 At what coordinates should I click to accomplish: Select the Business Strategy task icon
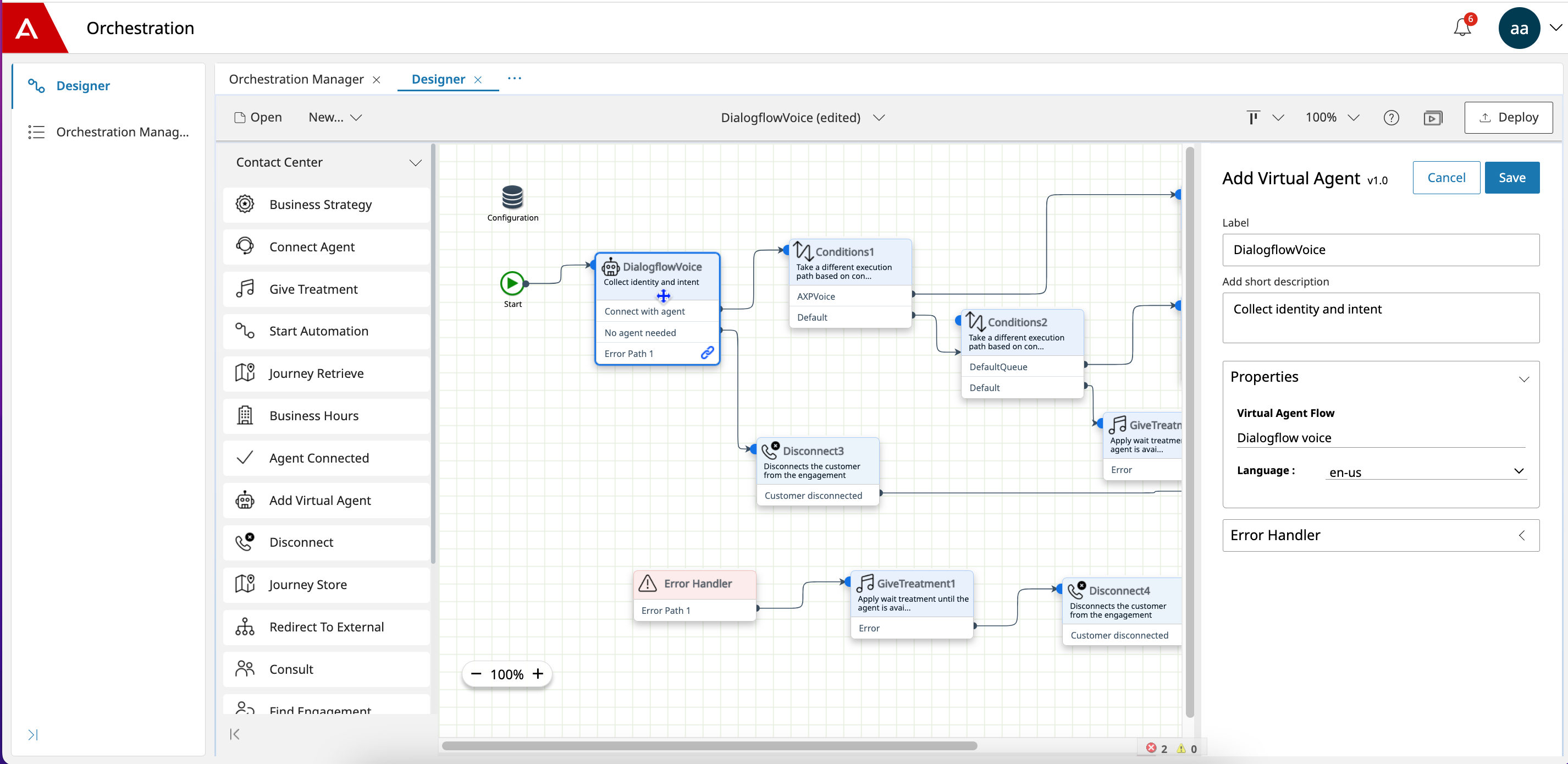pos(245,205)
